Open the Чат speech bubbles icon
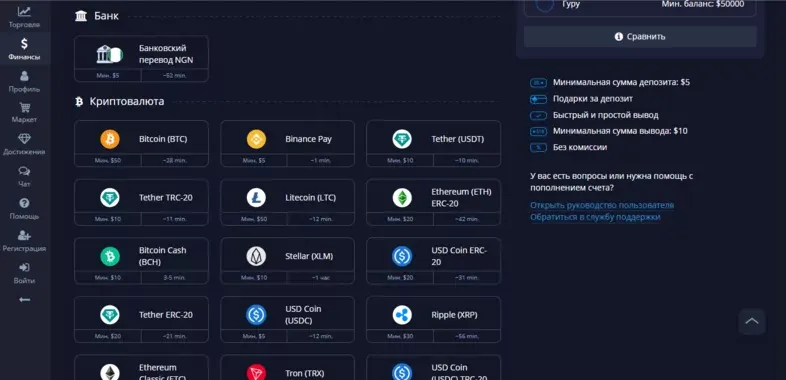The height and width of the screenshot is (380, 786). point(24,171)
